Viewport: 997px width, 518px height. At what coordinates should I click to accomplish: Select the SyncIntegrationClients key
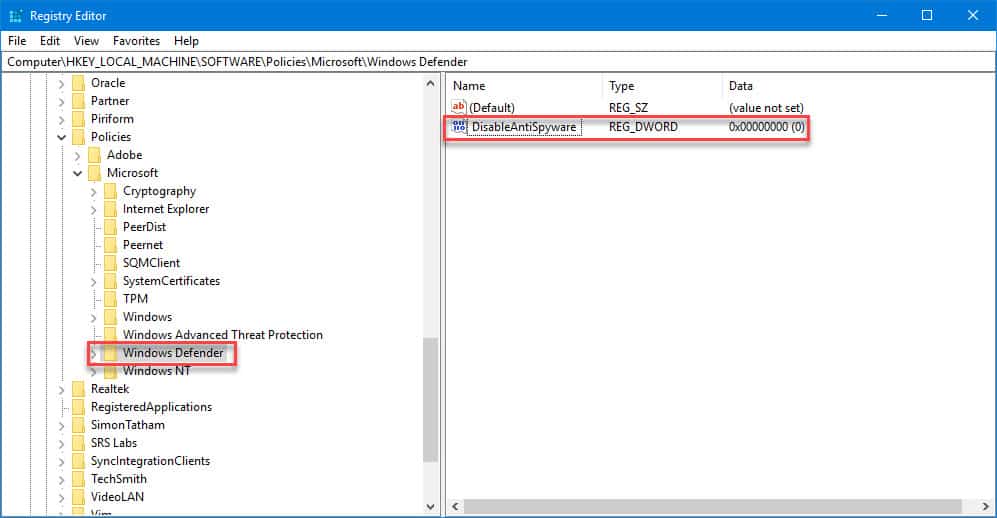(150, 461)
